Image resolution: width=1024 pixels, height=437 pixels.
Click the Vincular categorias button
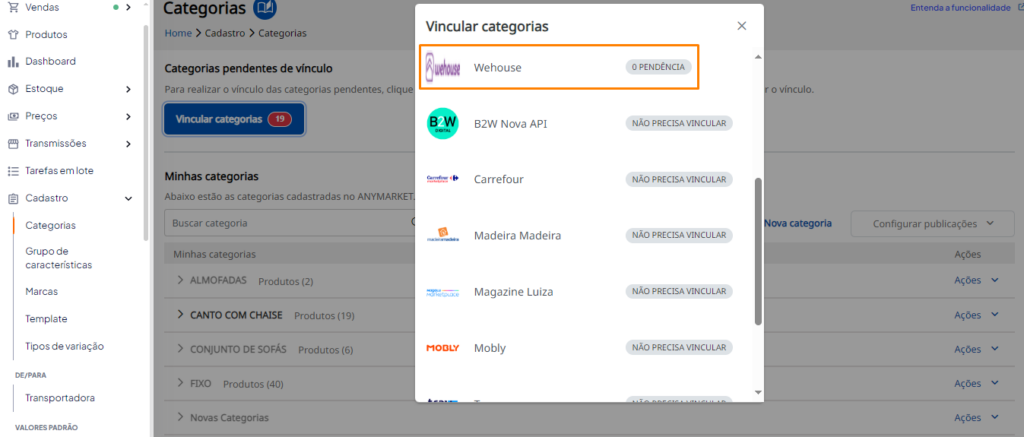coord(234,119)
